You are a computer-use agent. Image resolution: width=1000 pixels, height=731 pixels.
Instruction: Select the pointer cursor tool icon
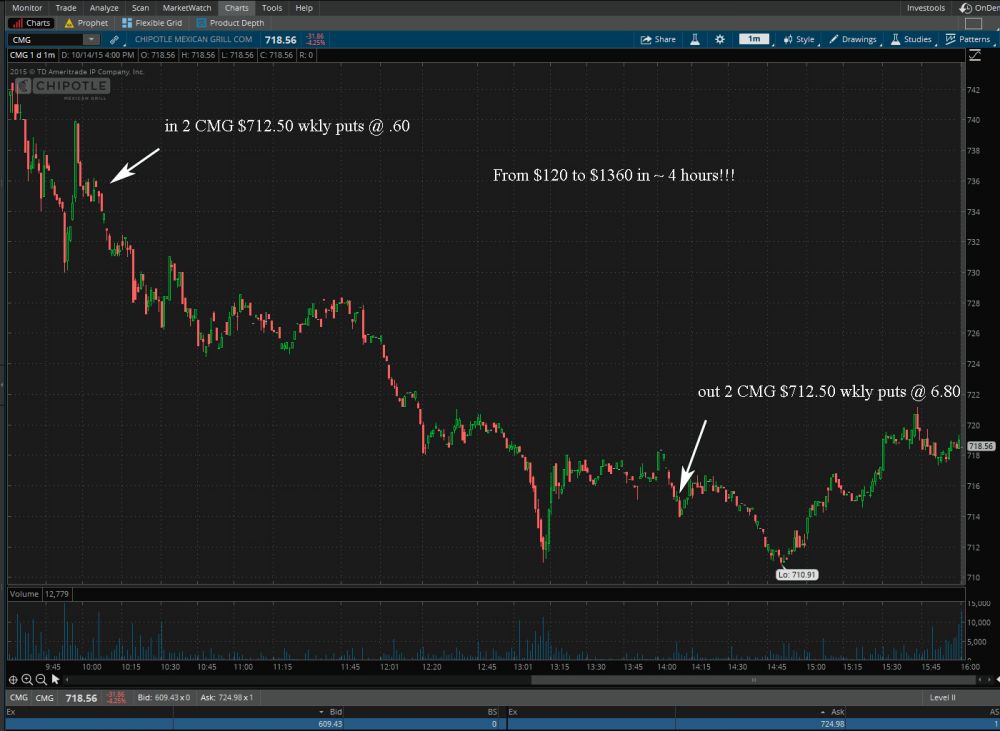[x=54, y=679]
